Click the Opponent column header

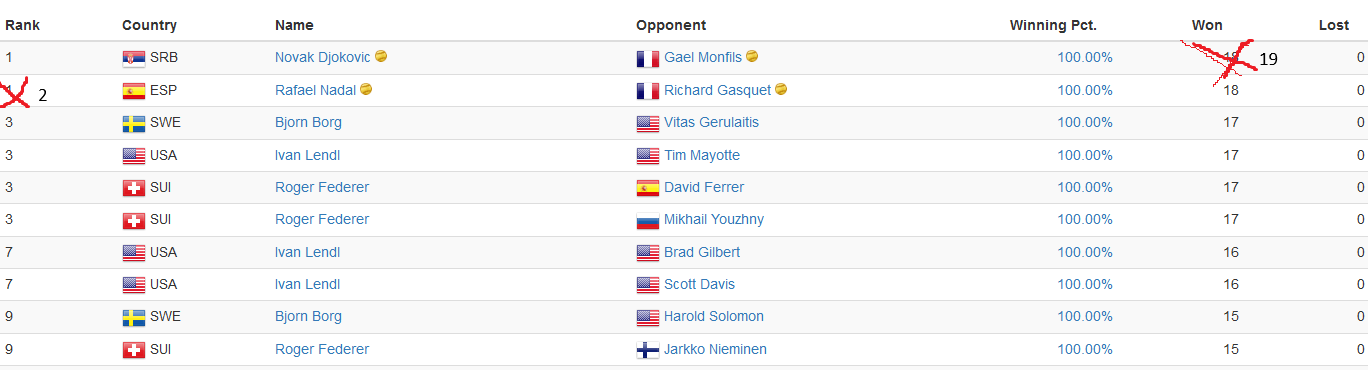pyautogui.click(x=671, y=25)
